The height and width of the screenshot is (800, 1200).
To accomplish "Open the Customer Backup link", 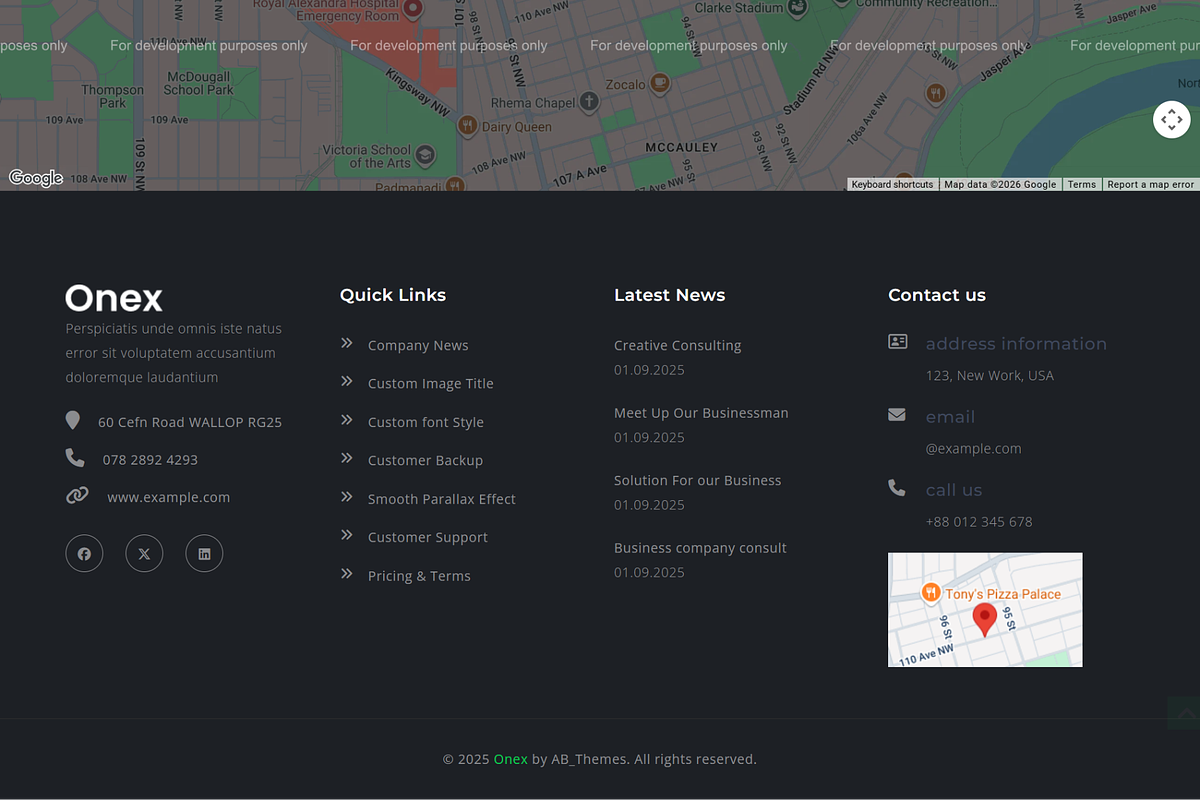I will coord(425,460).
